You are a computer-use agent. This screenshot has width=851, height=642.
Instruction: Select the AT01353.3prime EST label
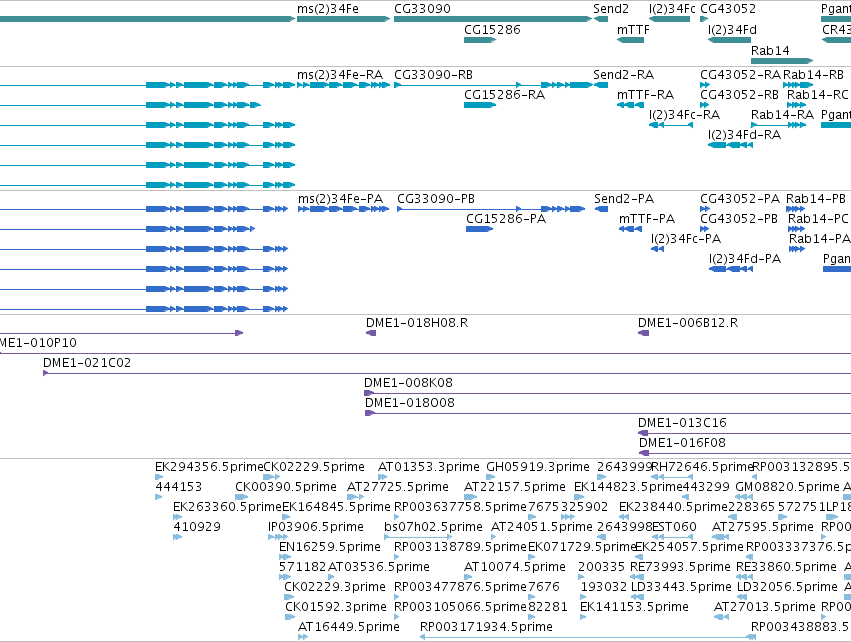click(x=429, y=467)
